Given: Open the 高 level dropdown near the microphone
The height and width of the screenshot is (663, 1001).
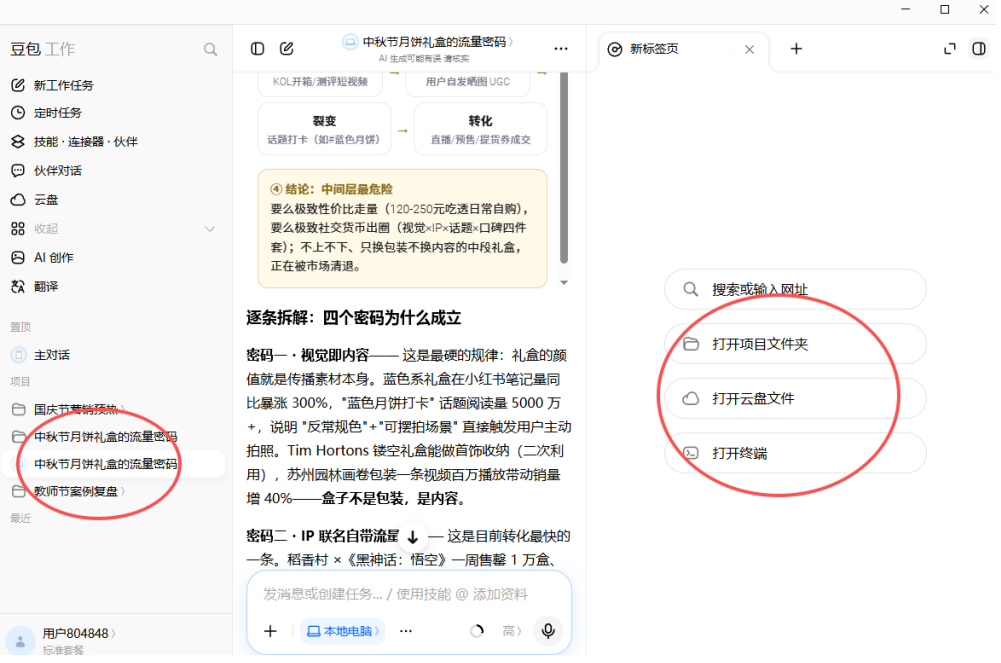Looking at the screenshot, I should [511, 631].
